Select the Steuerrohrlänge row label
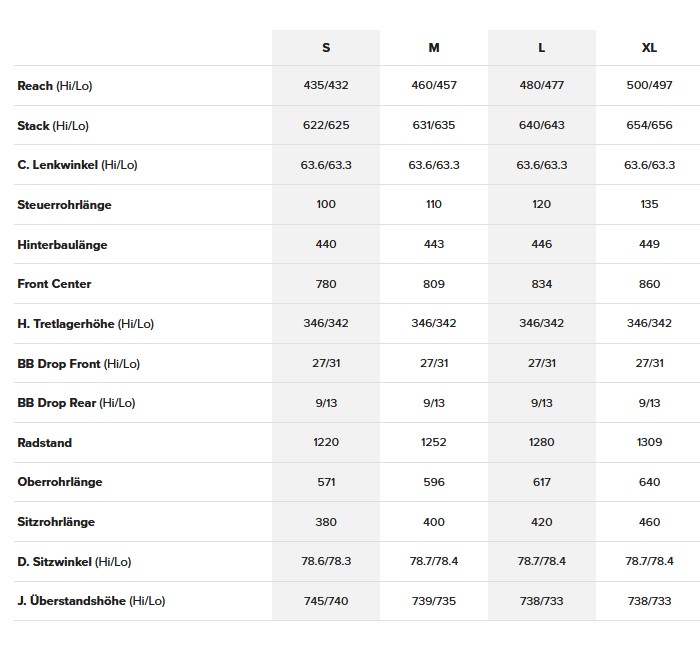The image size is (700, 653). click(64, 205)
